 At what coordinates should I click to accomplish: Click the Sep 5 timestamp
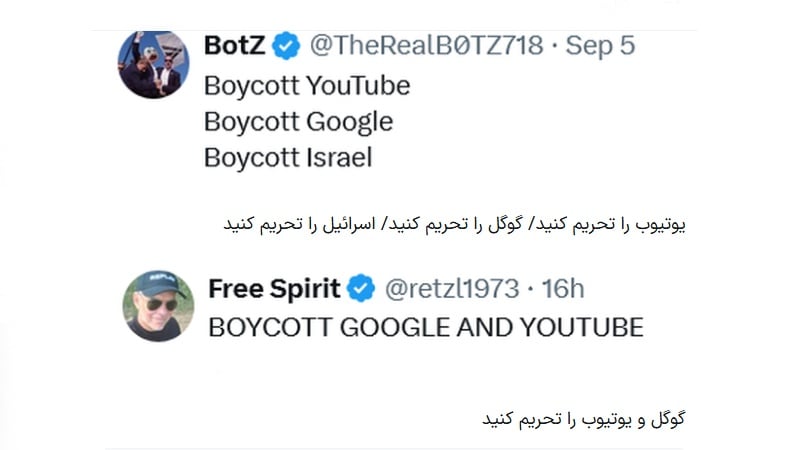(602, 46)
